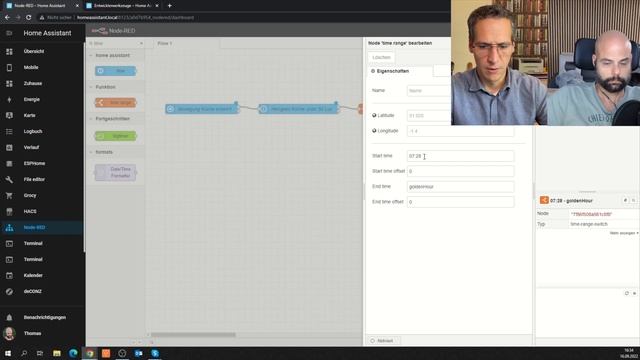The height and width of the screenshot is (360, 640).
Task: Click the Node-RED logo header
Action: click(113, 31)
